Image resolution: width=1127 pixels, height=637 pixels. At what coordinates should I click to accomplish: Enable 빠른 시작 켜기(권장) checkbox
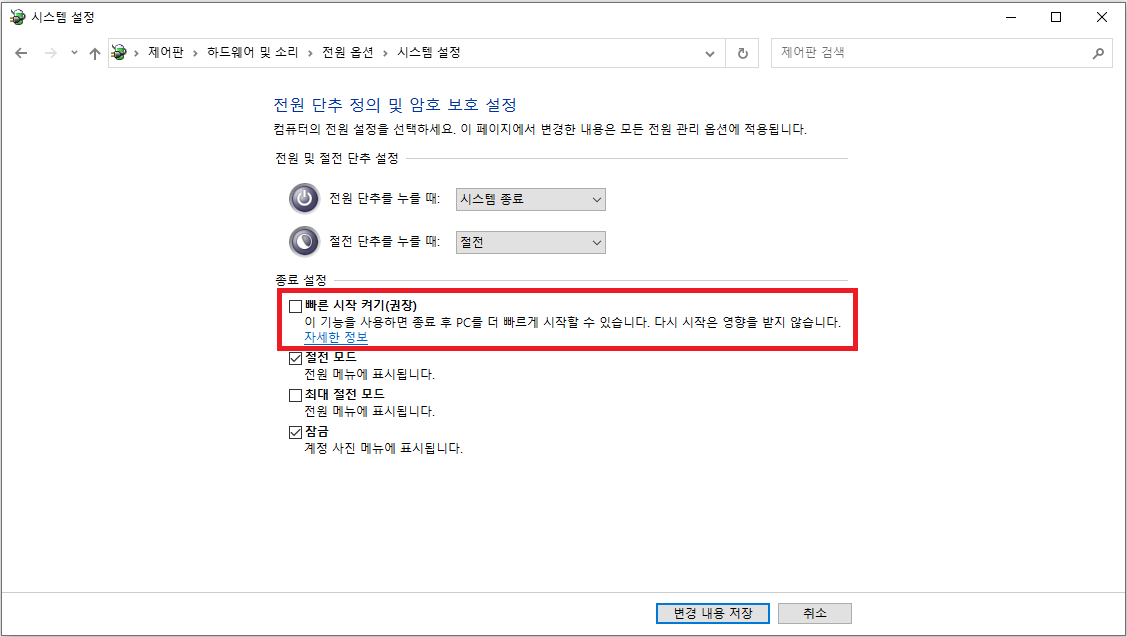click(x=295, y=306)
